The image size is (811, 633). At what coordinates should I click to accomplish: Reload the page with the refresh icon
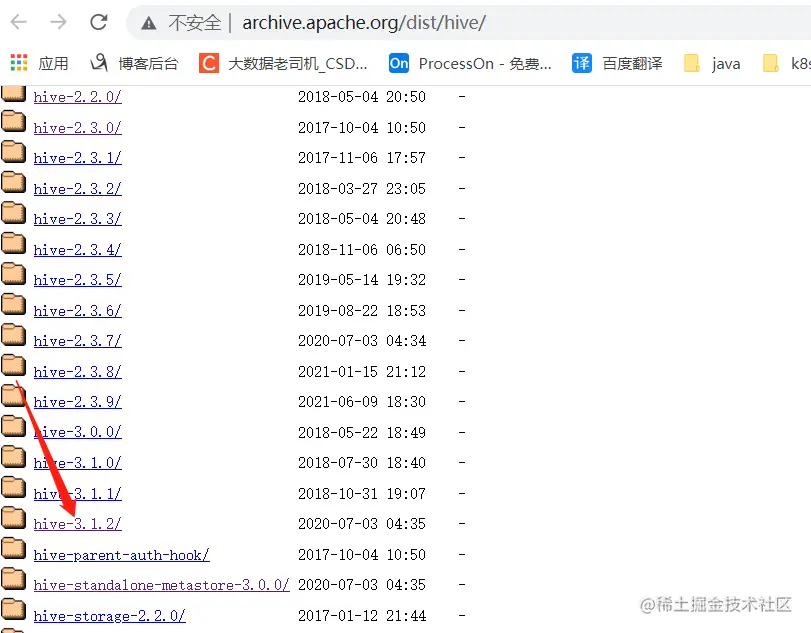tap(98, 22)
